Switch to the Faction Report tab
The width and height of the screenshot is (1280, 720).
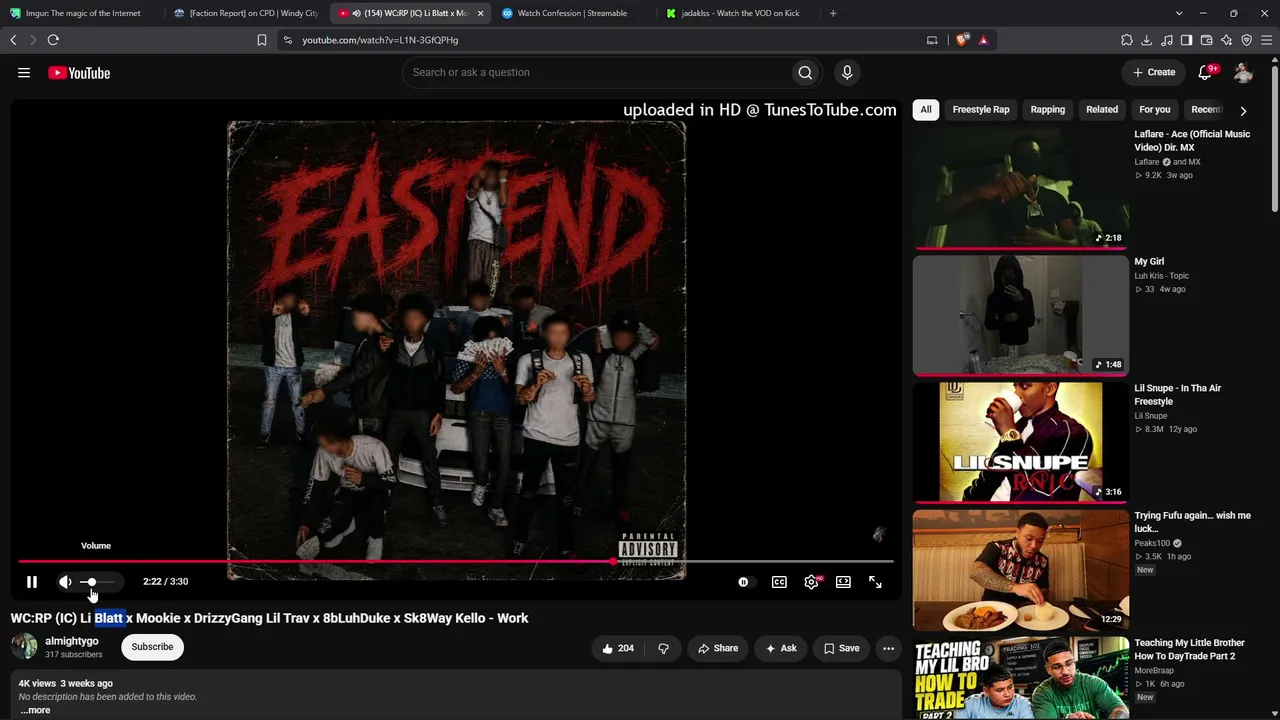pyautogui.click(x=245, y=13)
